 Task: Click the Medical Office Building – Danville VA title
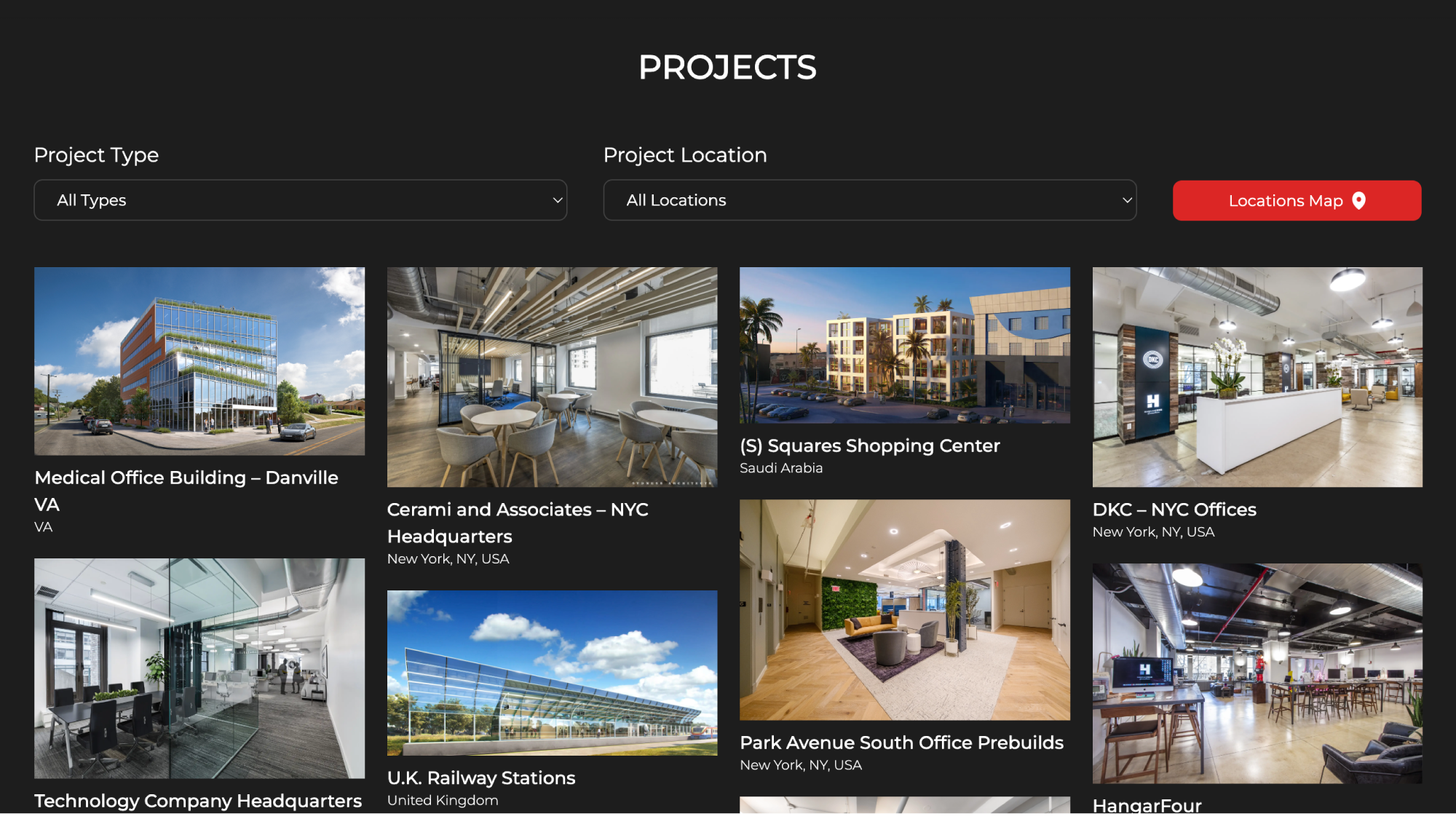186,478
